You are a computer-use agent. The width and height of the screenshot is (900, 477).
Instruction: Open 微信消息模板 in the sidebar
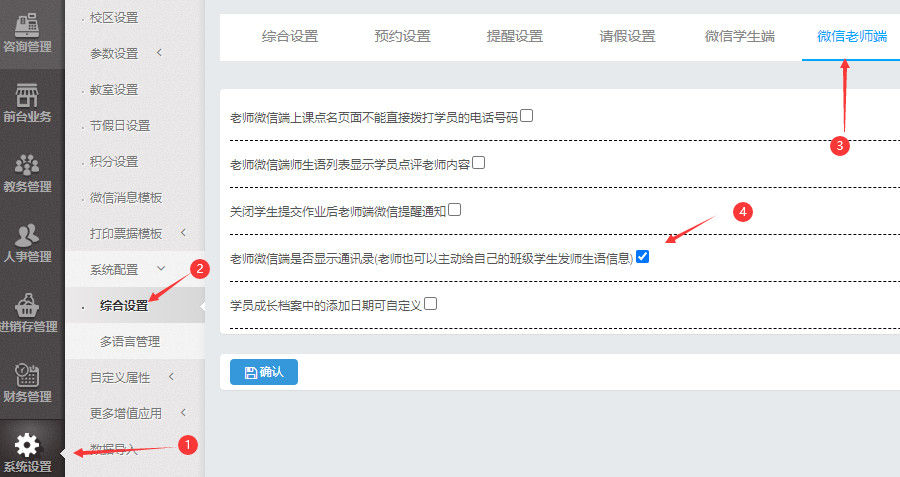tap(126, 197)
